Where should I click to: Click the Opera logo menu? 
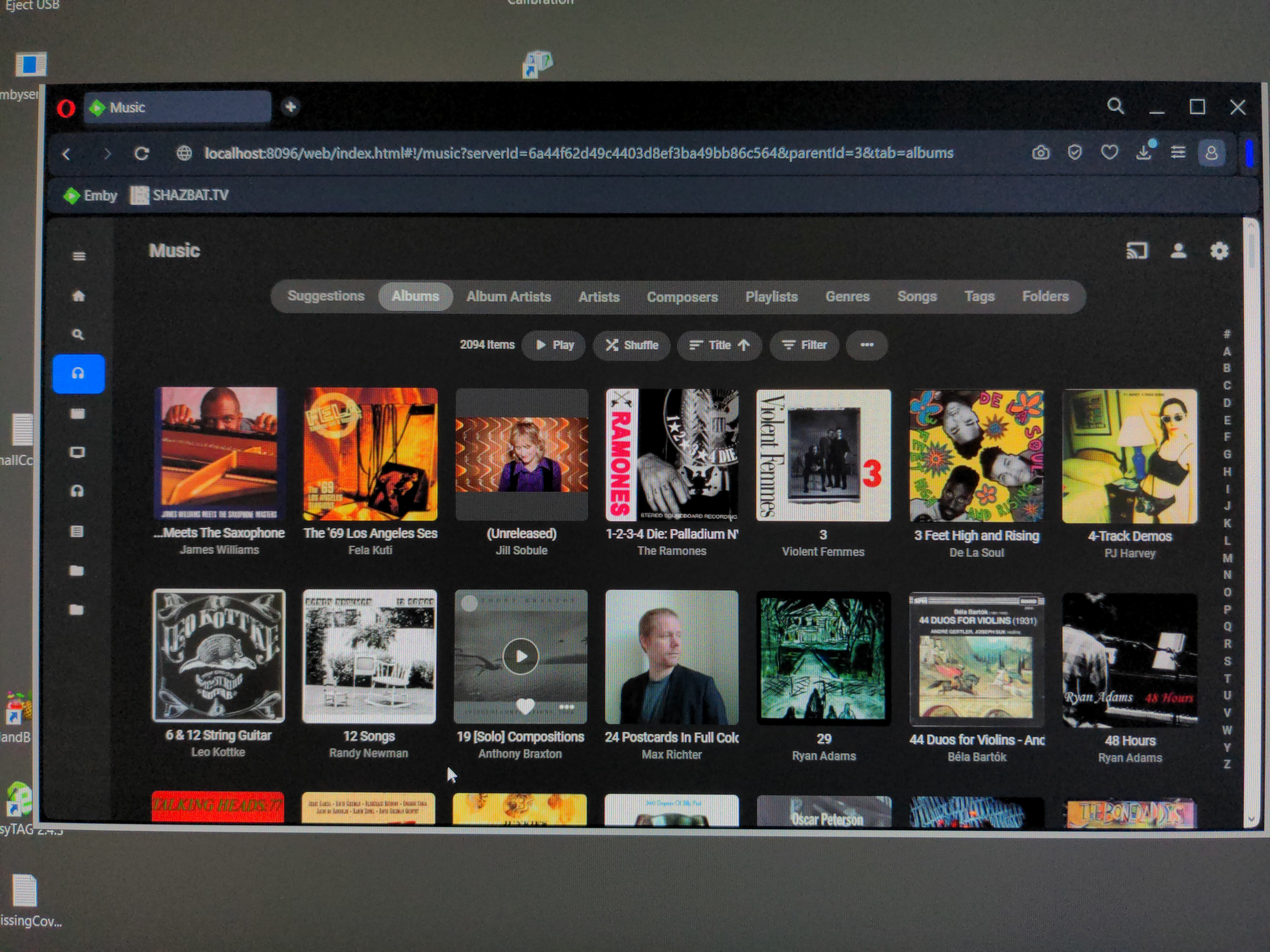66,108
